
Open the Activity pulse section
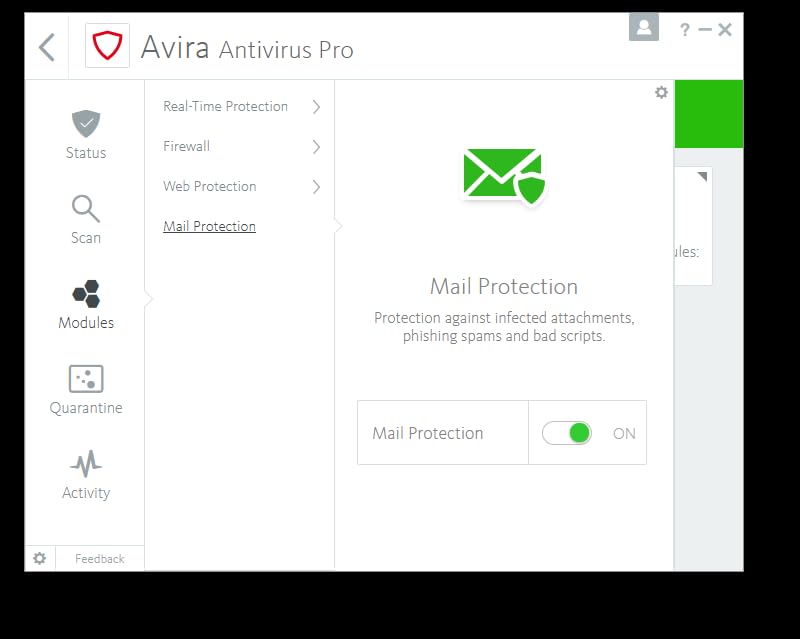click(x=86, y=475)
